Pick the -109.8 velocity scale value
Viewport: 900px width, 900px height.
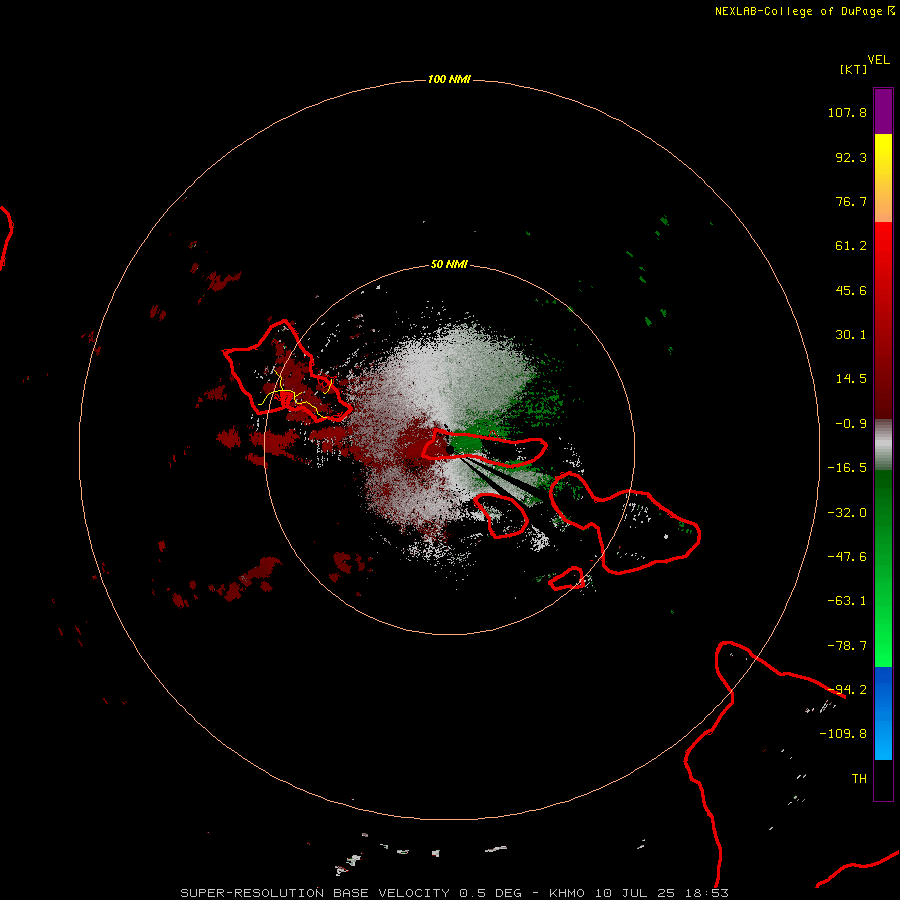[x=843, y=734]
